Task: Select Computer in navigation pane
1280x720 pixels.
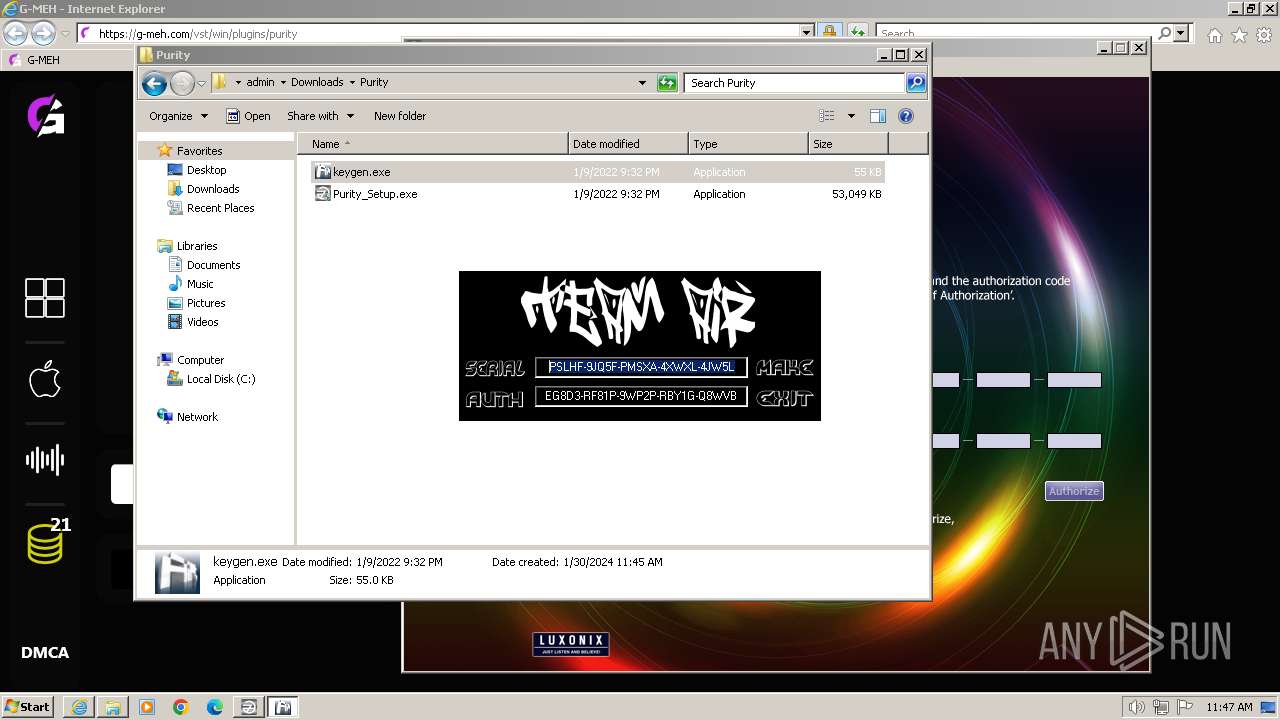Action: 200,360
